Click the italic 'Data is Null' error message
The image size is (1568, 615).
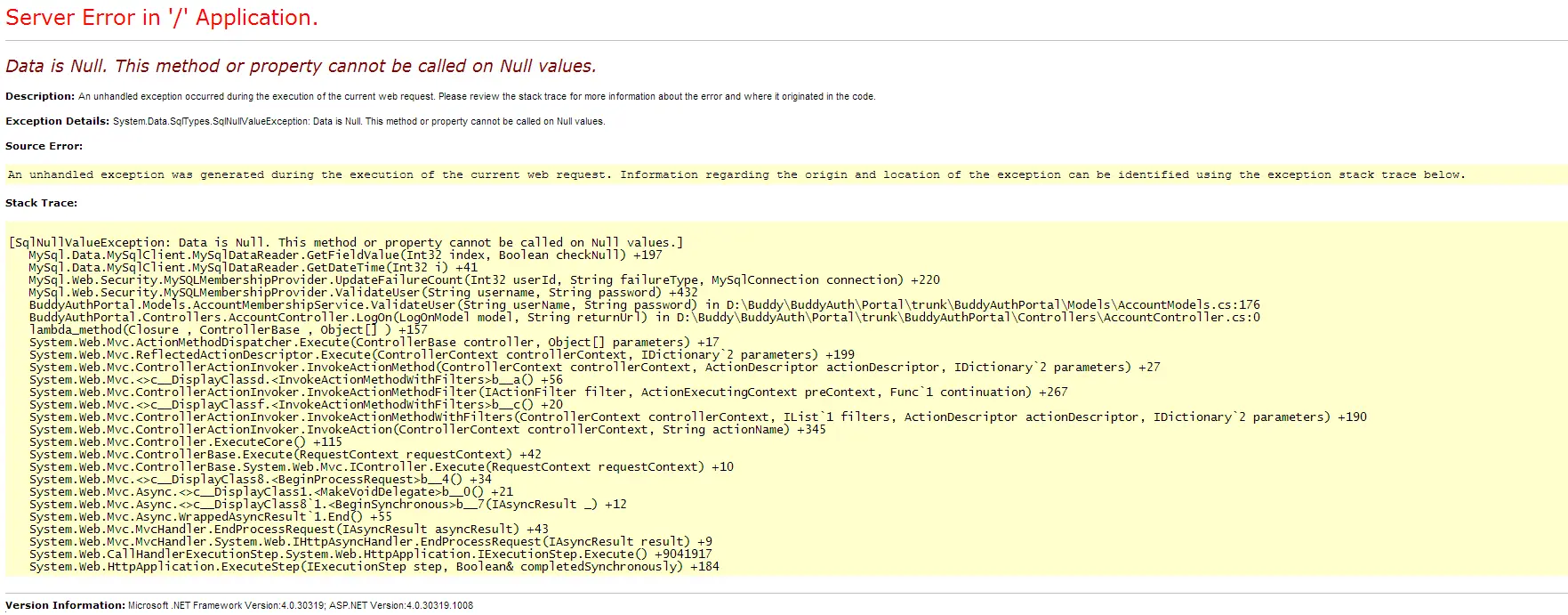[301, 66]
